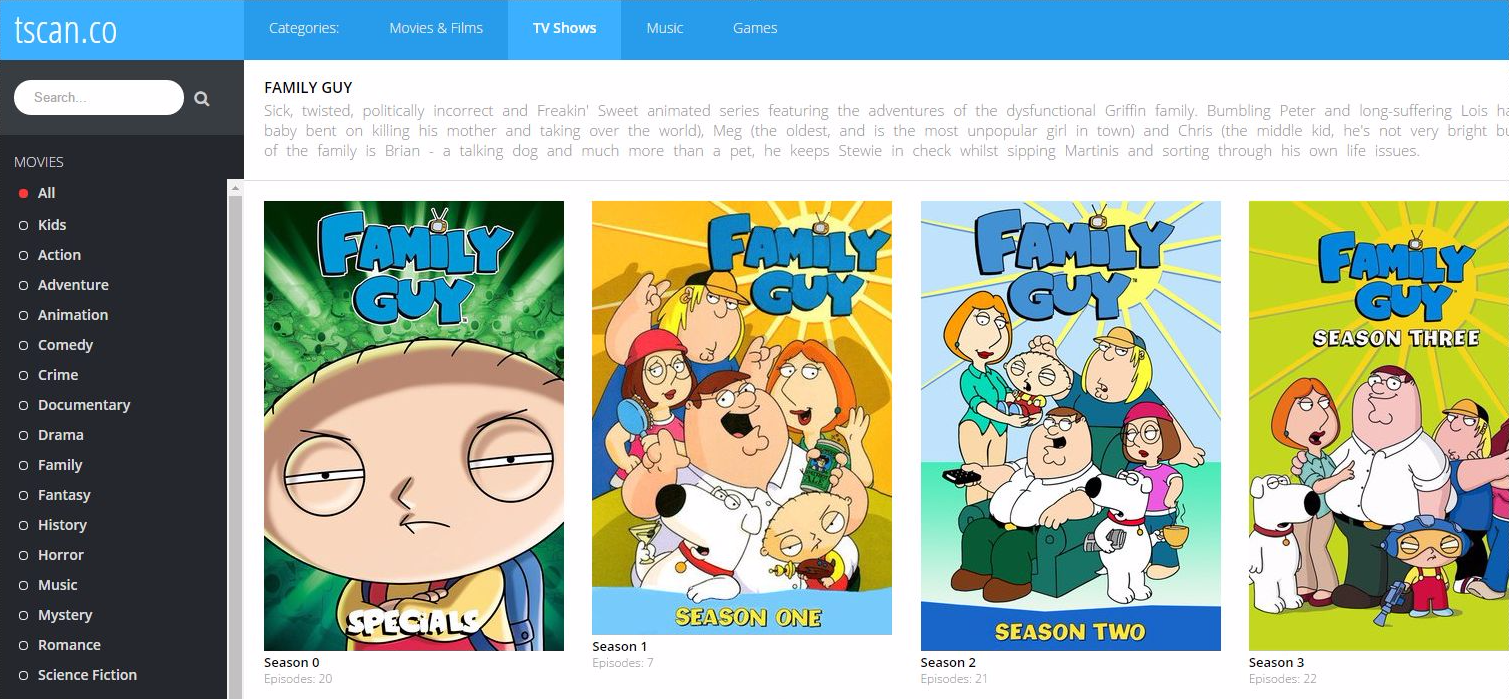Choose the Comedy genre filter
Viewport: 1509px width, 699px height.
(65, 345)
